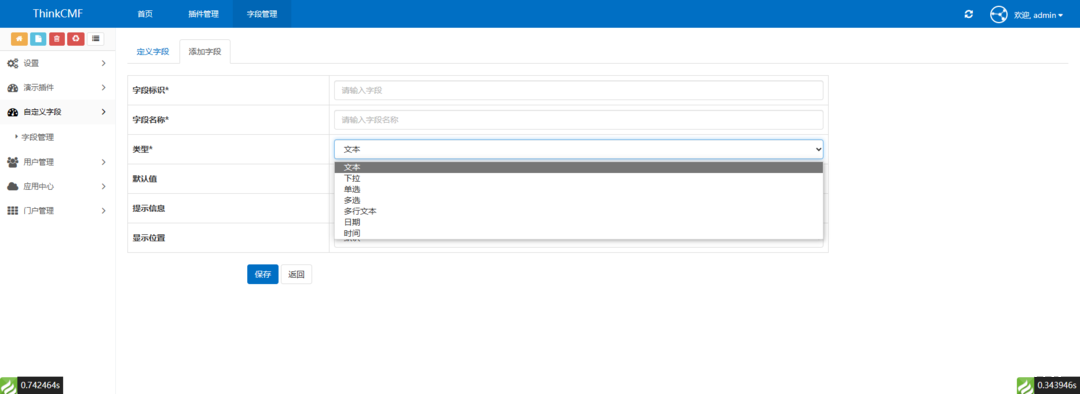Click the admin avatar icon

point(999,14)
